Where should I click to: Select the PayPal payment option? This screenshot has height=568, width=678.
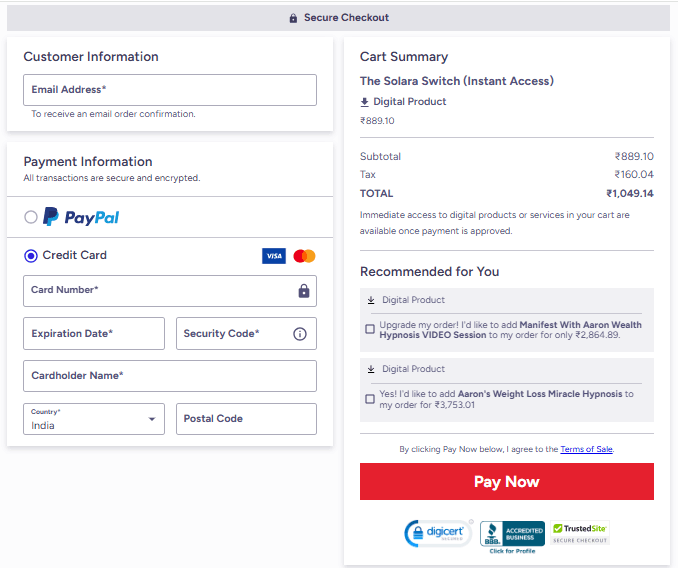31,217
